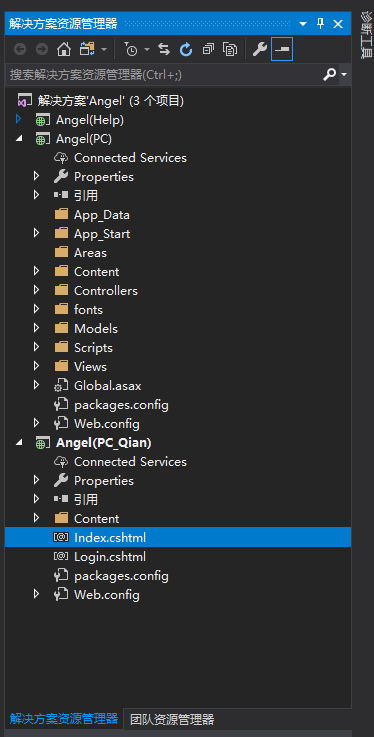Click the solution and folder view switch icon

click(87, 49)
